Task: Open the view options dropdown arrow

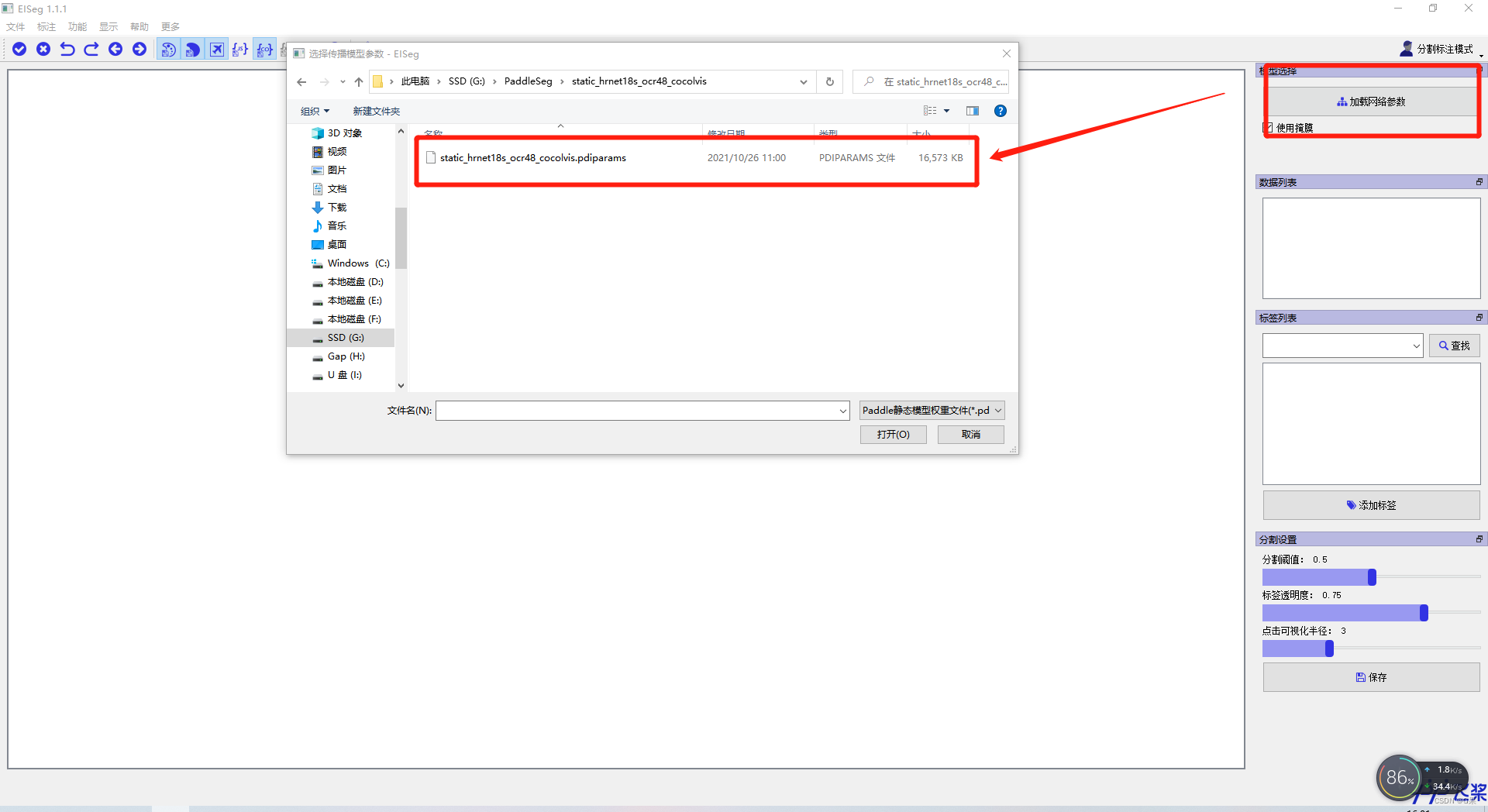Action: (x=947, y=111)
